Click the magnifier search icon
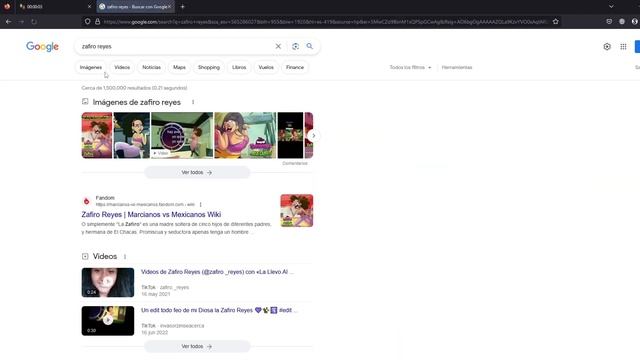 tap(310, 47)
